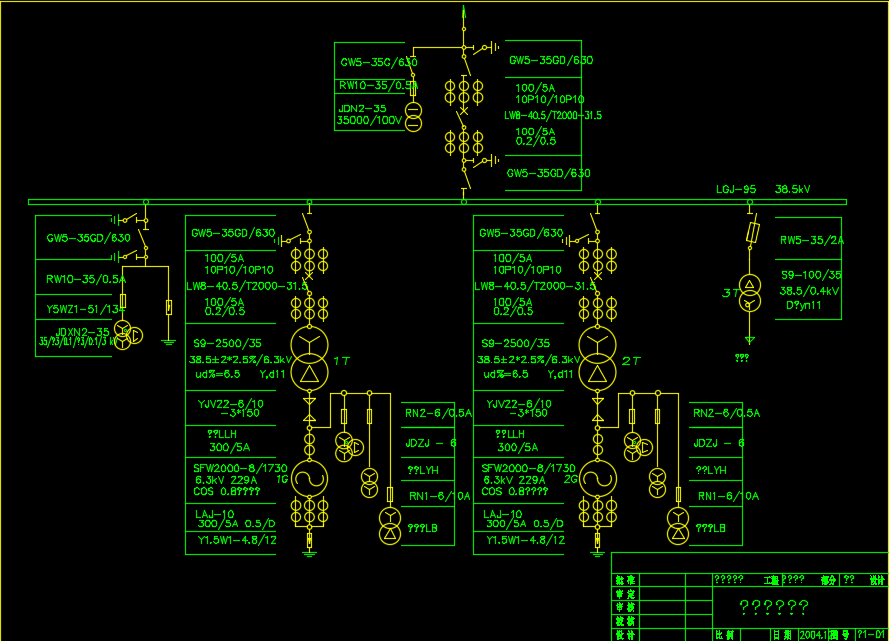889x641 pixels.
Task: Select S9-2500/35 label beside 1T transformer
Action: pos(227,343)
